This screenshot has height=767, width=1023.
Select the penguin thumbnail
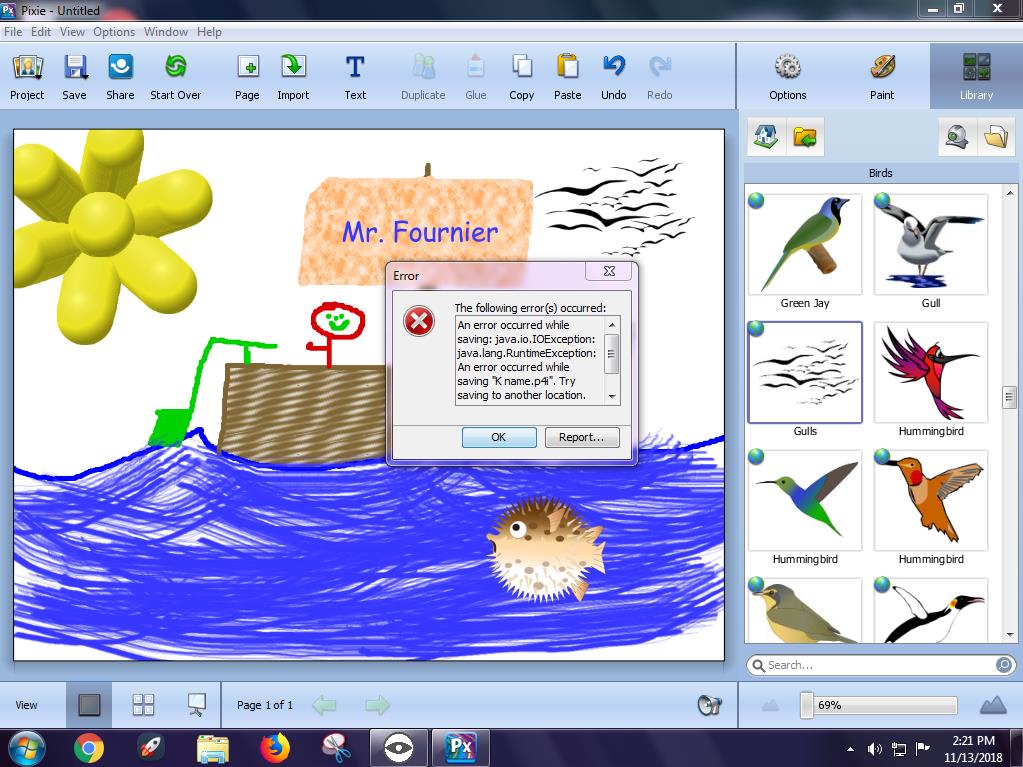931,610
